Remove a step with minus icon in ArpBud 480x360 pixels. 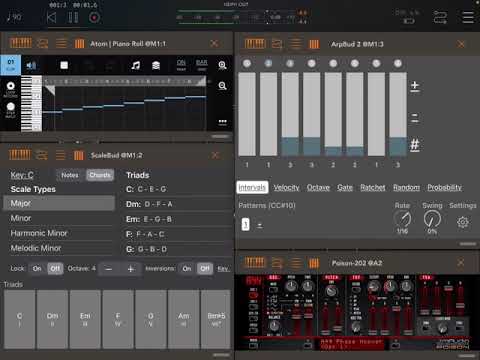point(415,117)
